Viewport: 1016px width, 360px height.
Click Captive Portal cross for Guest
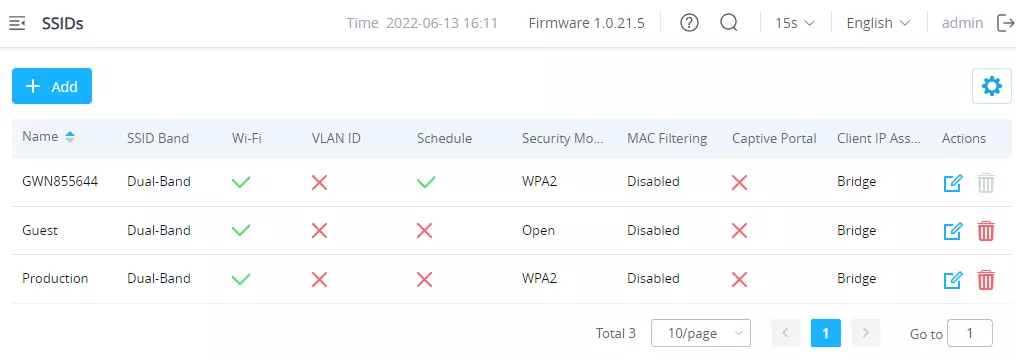pyautogui.click(x=739, y=231)
